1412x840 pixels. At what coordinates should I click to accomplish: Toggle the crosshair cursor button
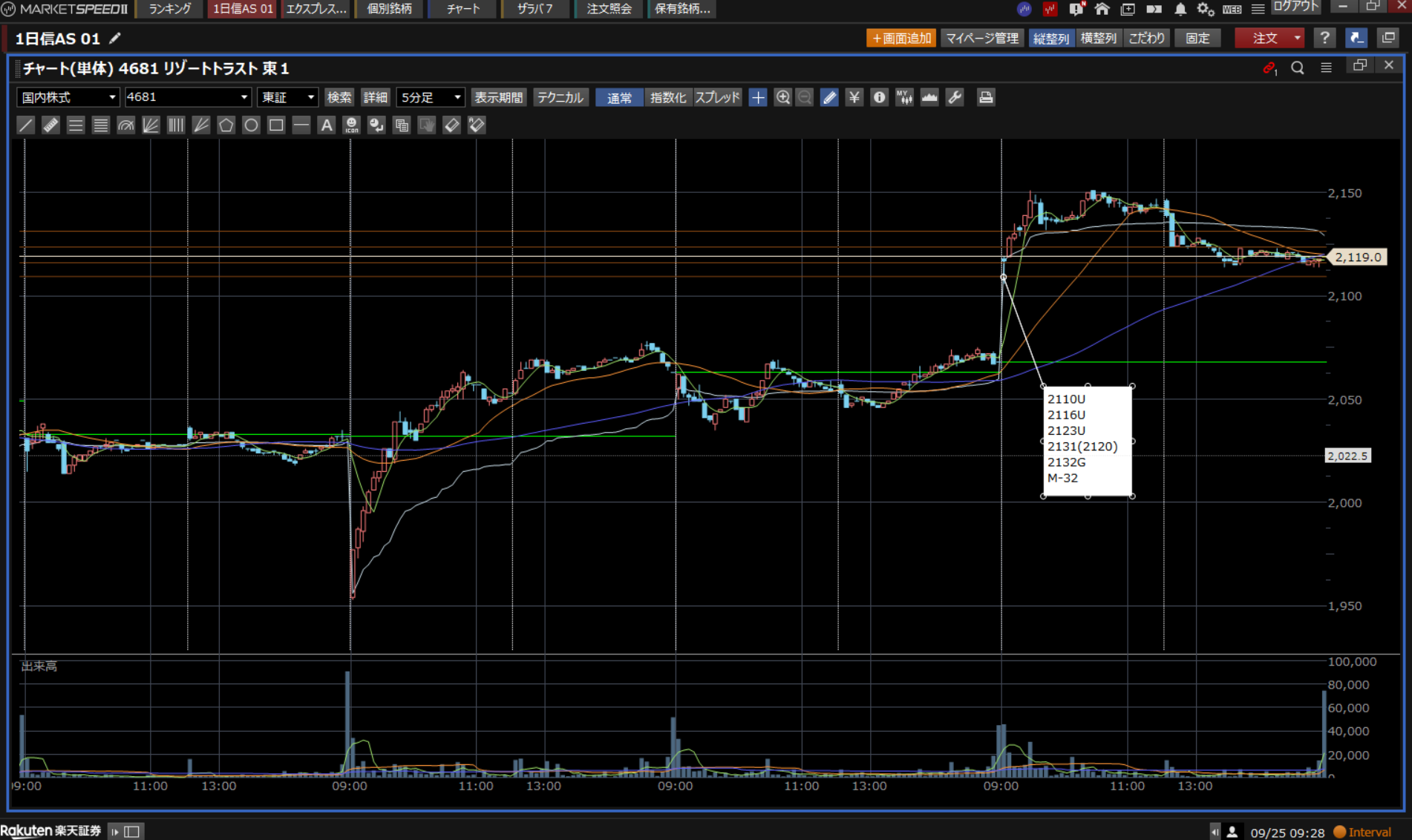pyautogui.click(x=757, y=97)
